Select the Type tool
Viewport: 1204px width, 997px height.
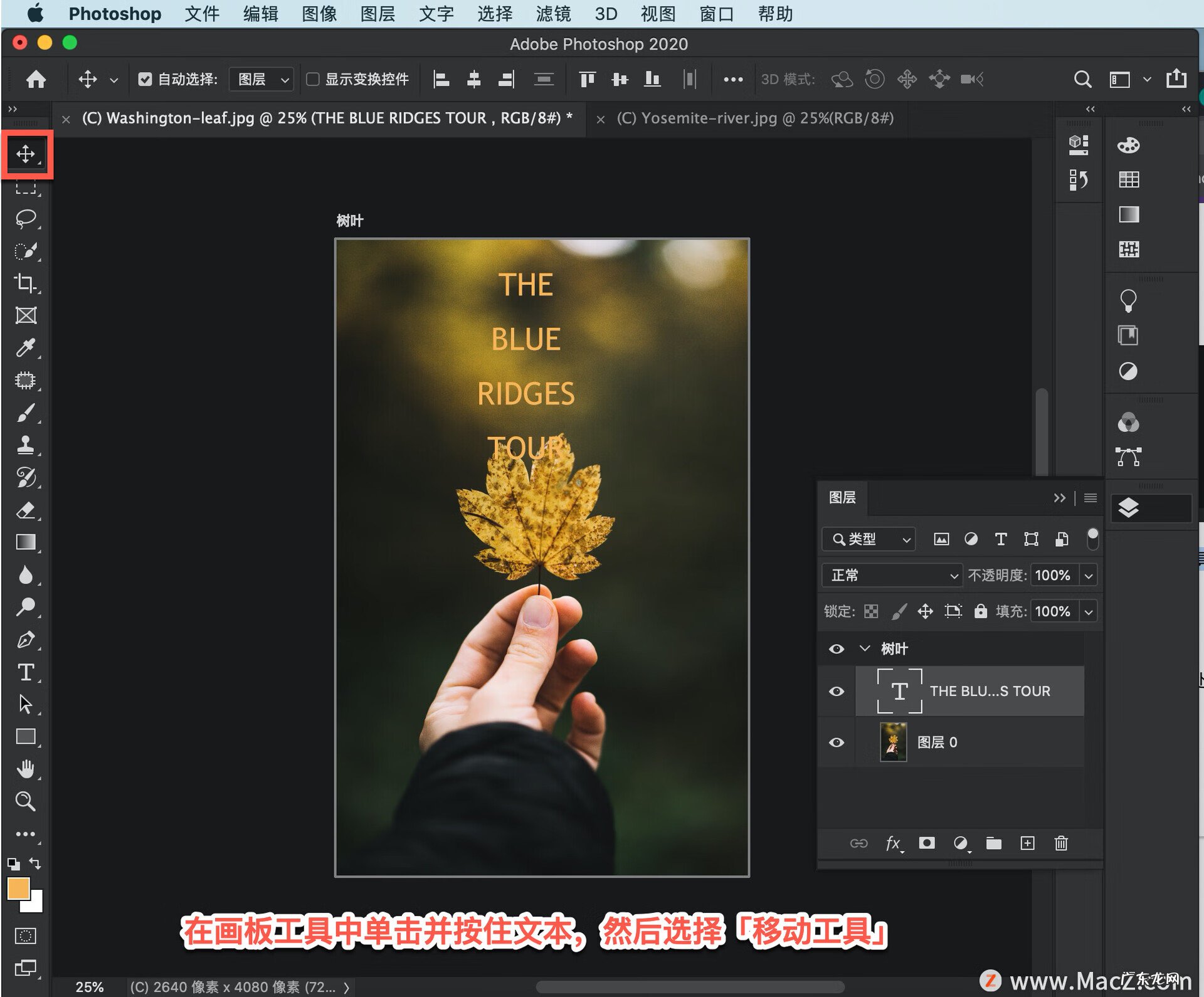pyautogui.click(x=26, y=673)
